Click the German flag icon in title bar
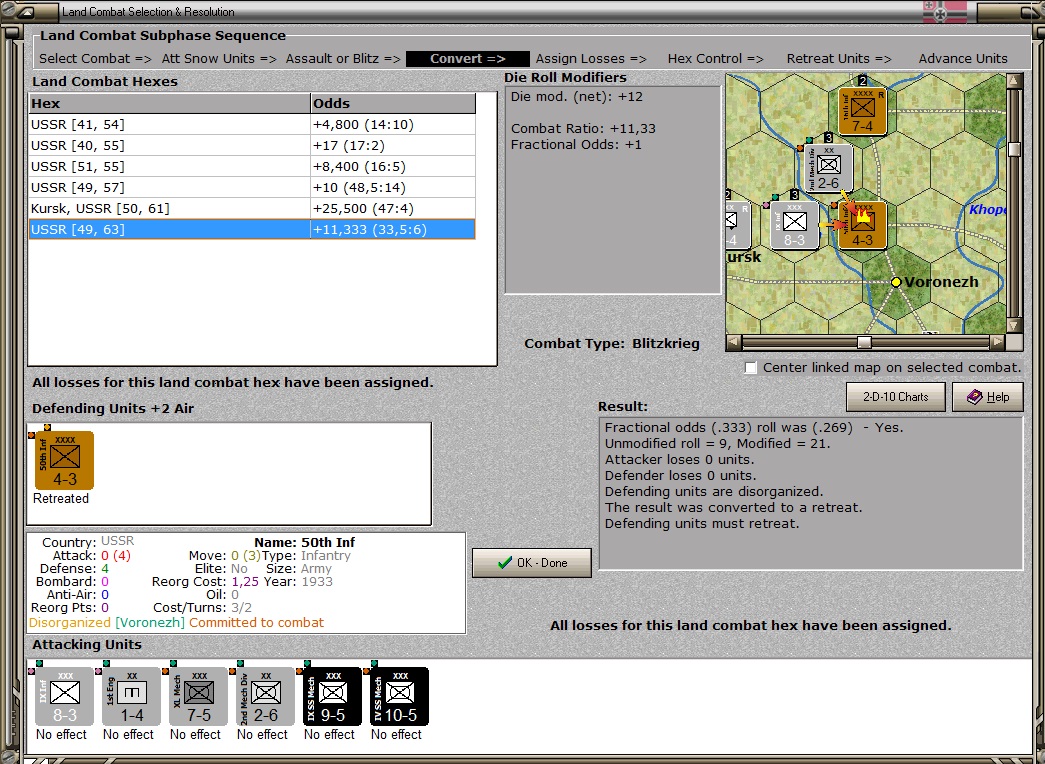This screenshot has height=764, width=1045. pos(942,12)
